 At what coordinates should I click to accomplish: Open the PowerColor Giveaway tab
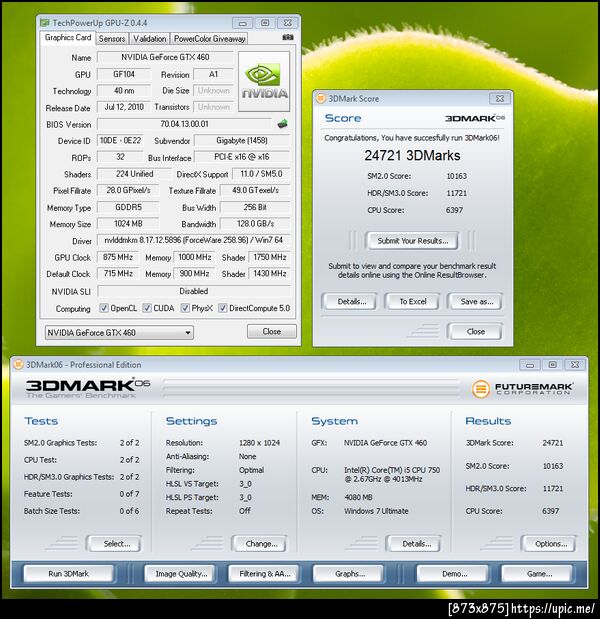point(210,39)
